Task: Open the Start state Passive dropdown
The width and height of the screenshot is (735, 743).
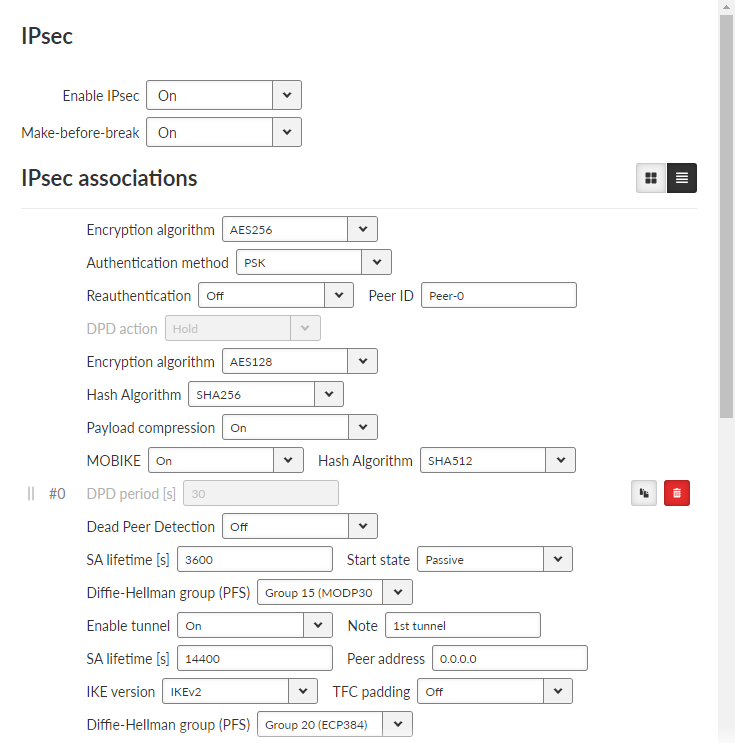Action: coord(495,559)
